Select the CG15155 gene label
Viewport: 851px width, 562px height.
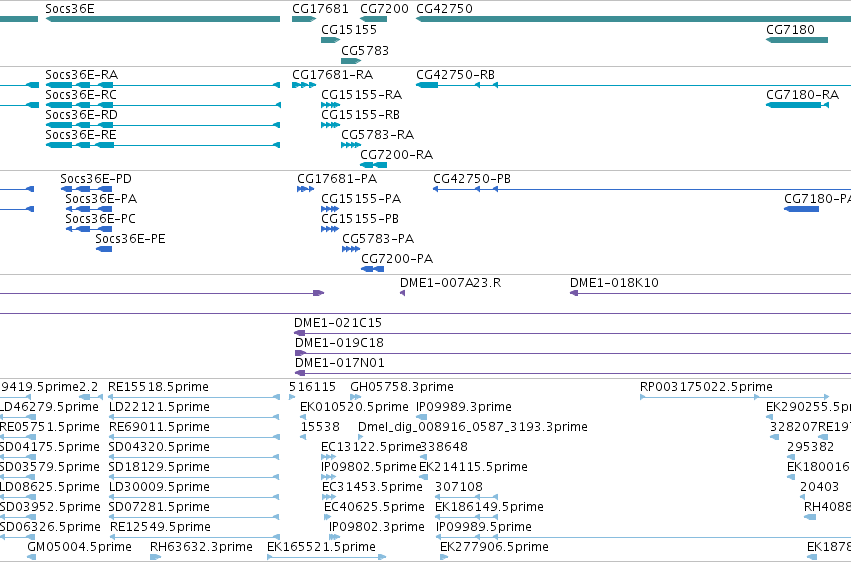click(x=348, y=29)
